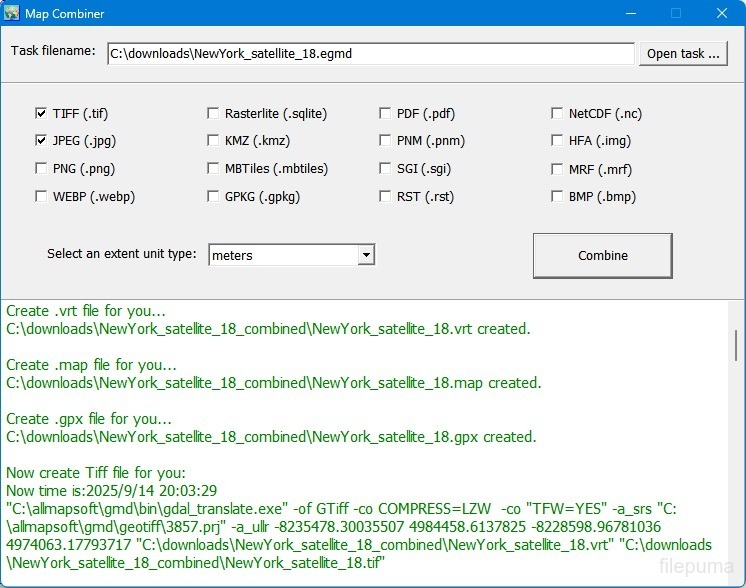The image size is (746, 588).
Task: Enable WEBP (.webp) output checkbox
Action: point(41,197)
